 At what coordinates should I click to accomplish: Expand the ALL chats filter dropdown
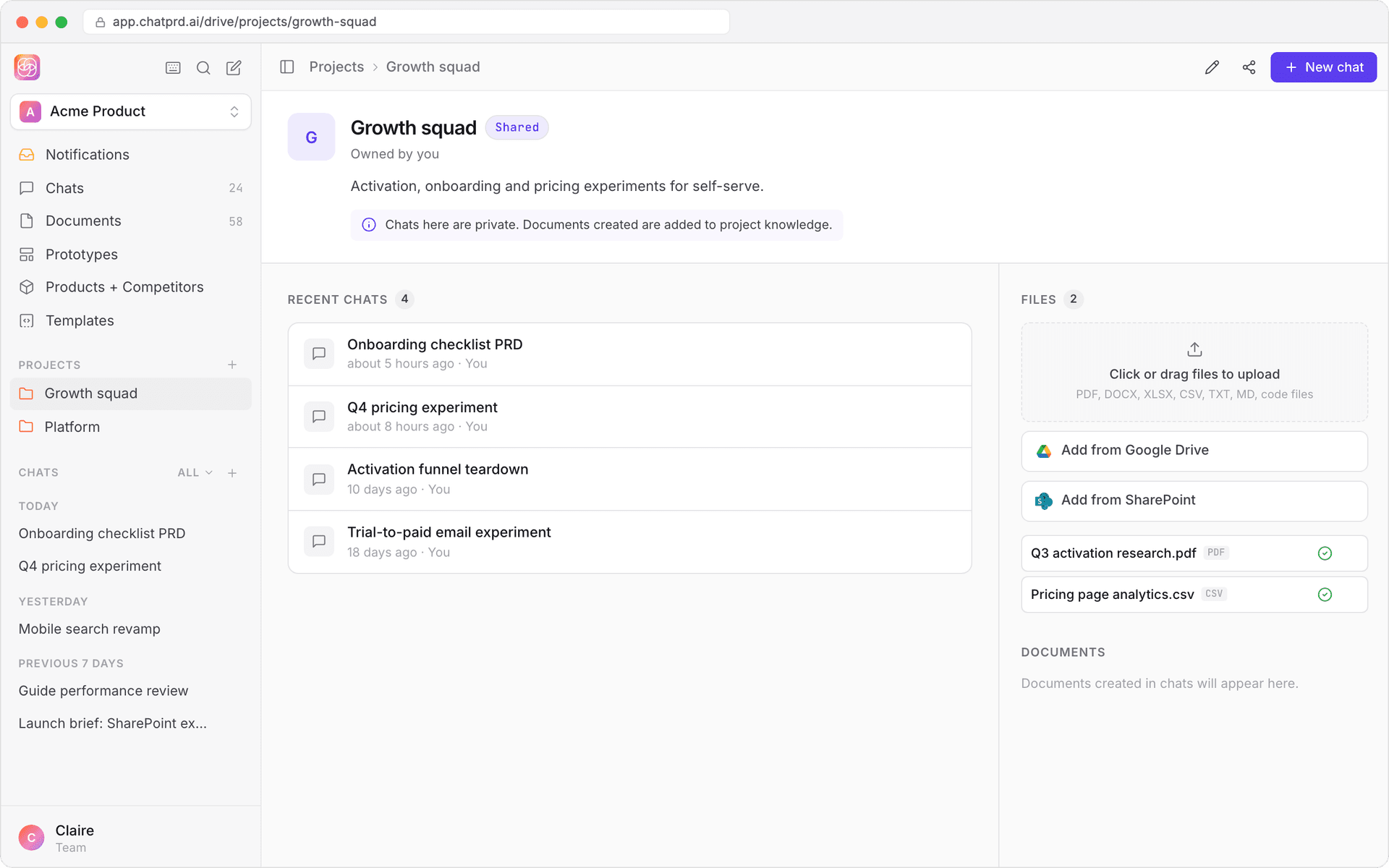click(195, 472)
